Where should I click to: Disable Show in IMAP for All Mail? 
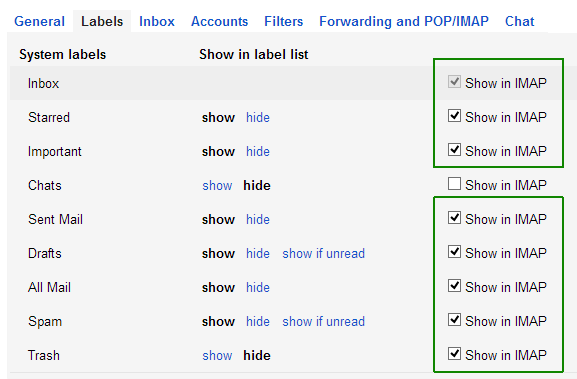[454, 285]
